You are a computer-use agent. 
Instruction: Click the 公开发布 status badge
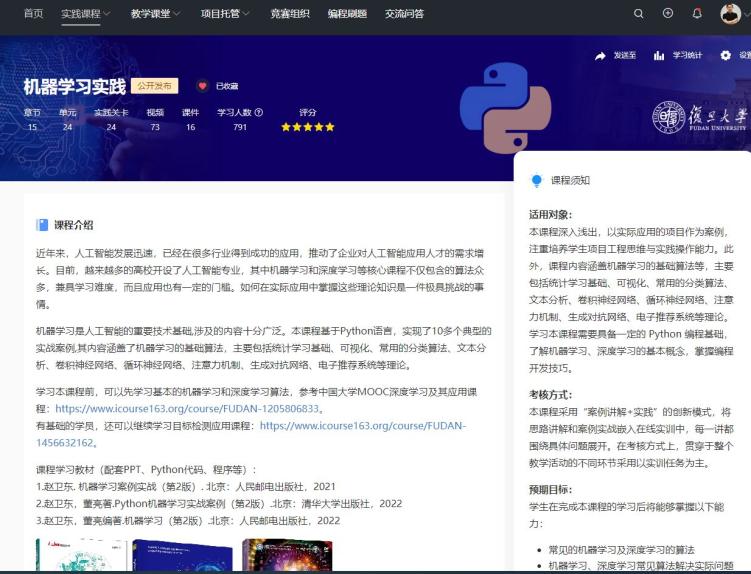coord(154,86)
